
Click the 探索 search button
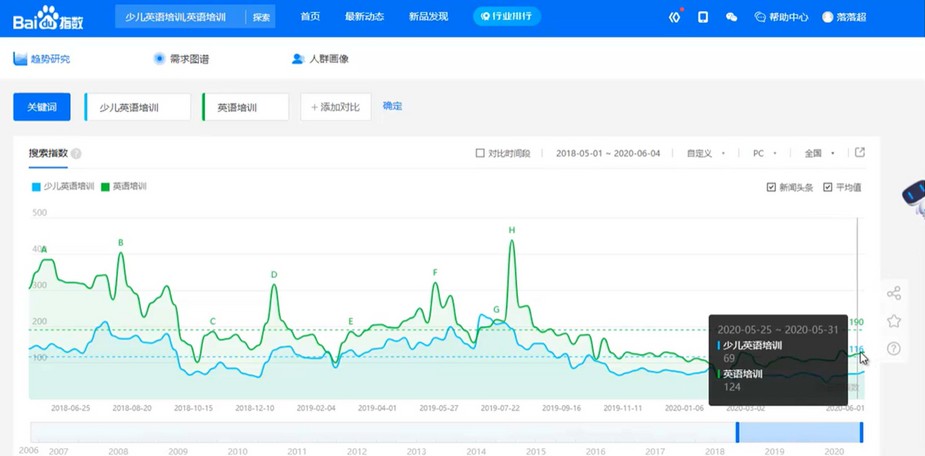261,17
